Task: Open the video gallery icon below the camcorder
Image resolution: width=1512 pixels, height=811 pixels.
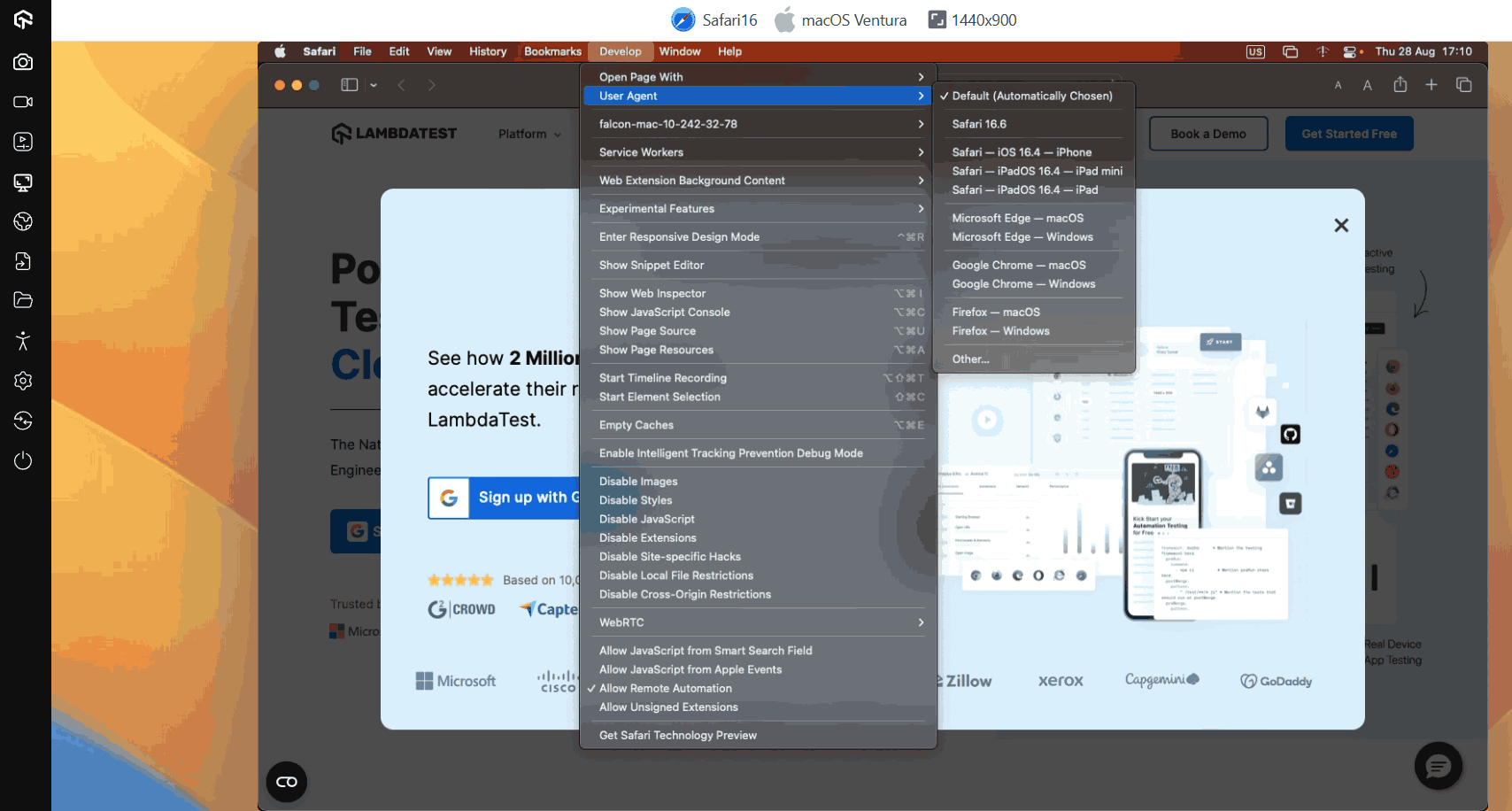Action: tap(24, 142)
